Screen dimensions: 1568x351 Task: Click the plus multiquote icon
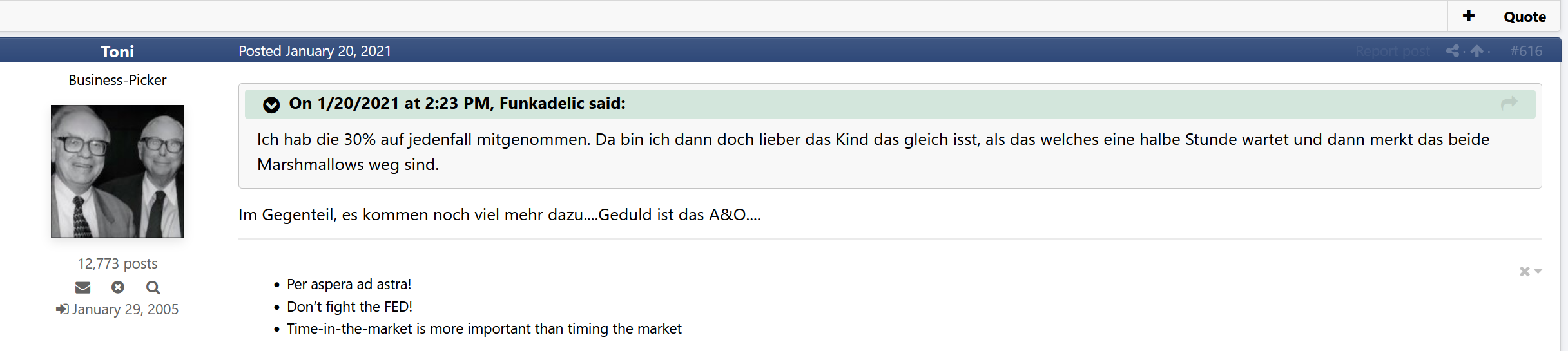(1468, 16)
